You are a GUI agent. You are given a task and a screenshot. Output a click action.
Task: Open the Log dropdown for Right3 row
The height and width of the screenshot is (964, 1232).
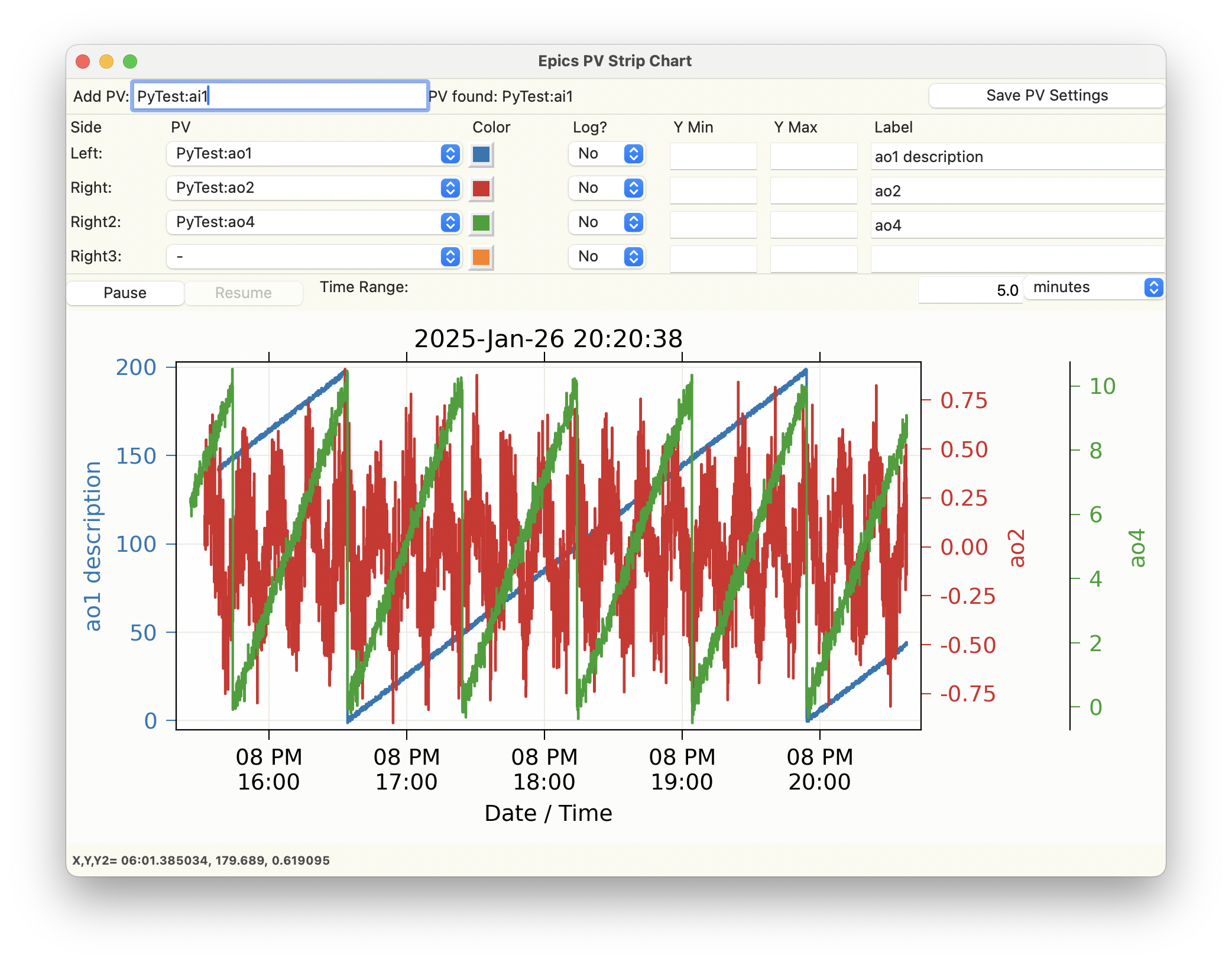(607, 257)
